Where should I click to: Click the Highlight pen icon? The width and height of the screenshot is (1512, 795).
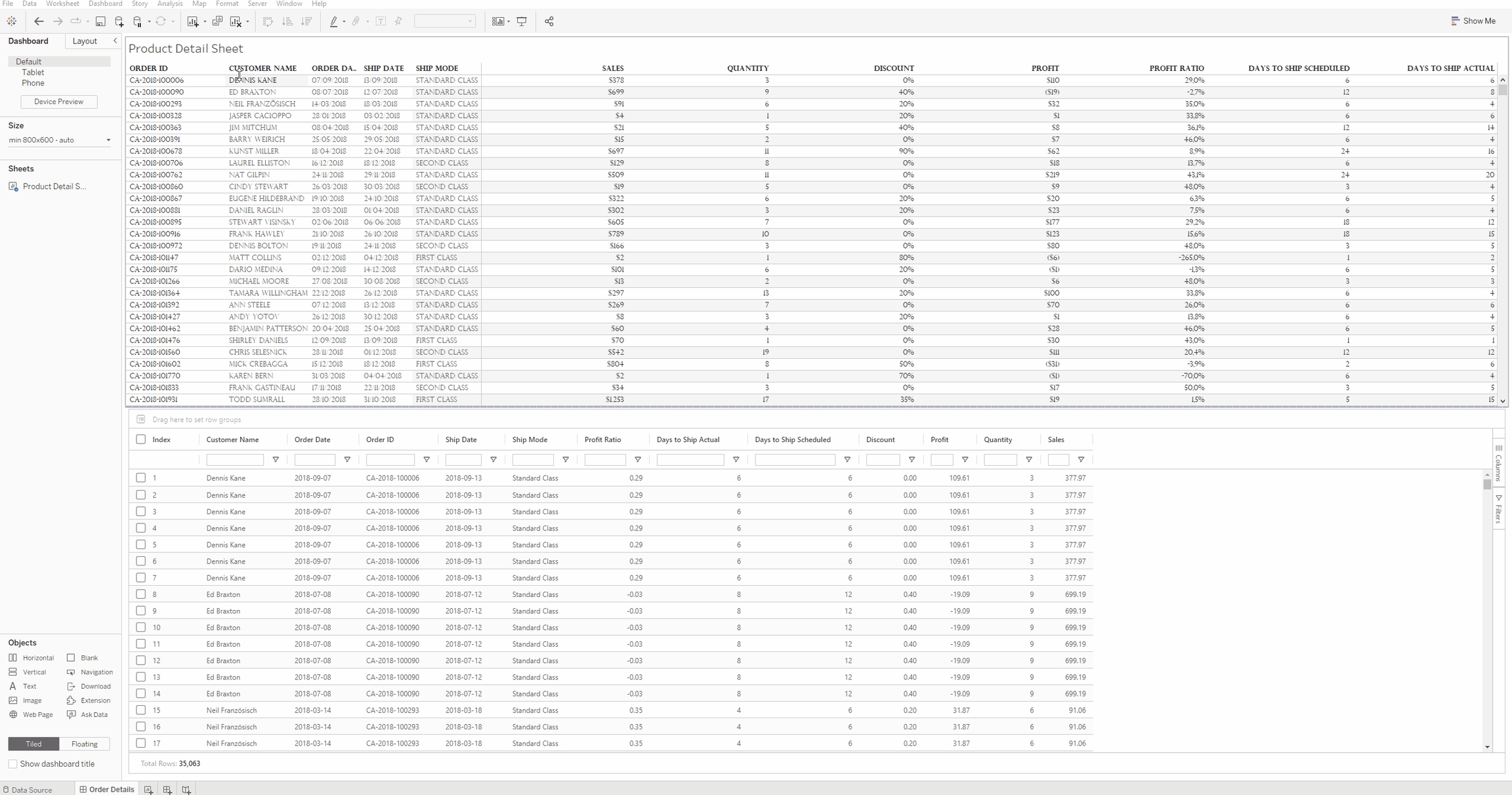[x=333, y=22]
